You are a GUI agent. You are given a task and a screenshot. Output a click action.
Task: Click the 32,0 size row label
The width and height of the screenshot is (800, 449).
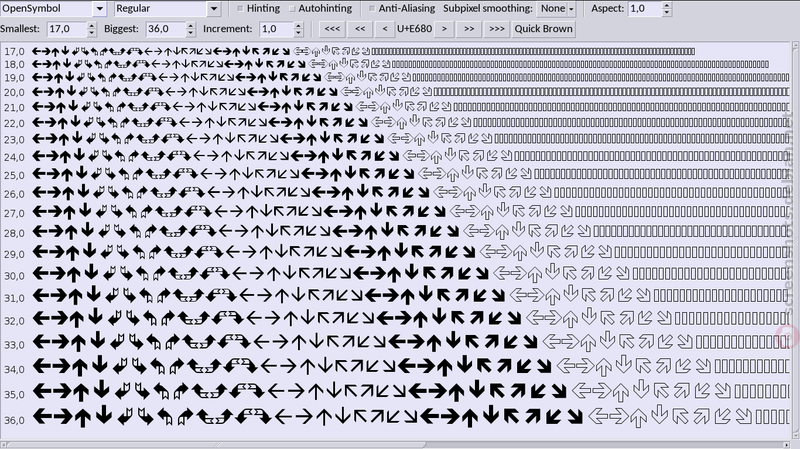[14, 321]
